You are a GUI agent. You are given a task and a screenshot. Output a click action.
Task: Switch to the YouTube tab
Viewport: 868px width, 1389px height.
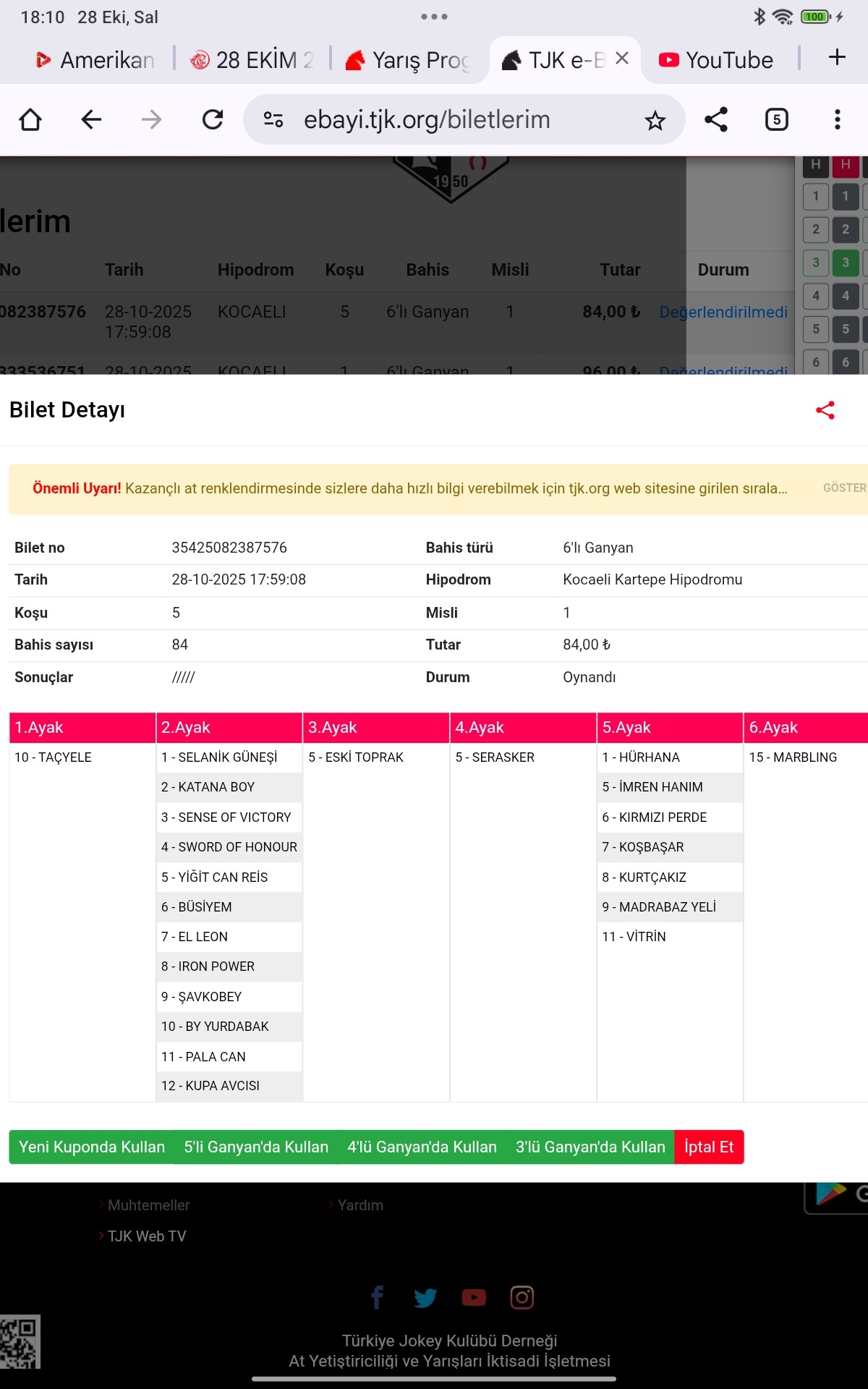pyautogui.click(x=716, y=60)
